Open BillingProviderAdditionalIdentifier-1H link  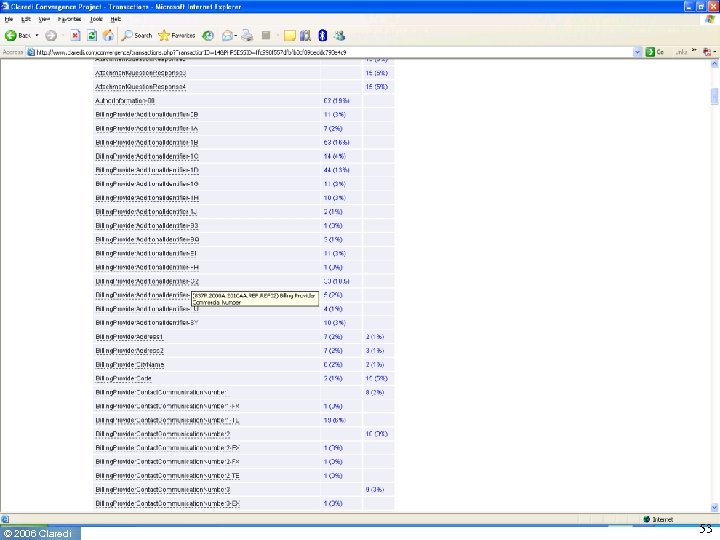(x=146, y=198)
